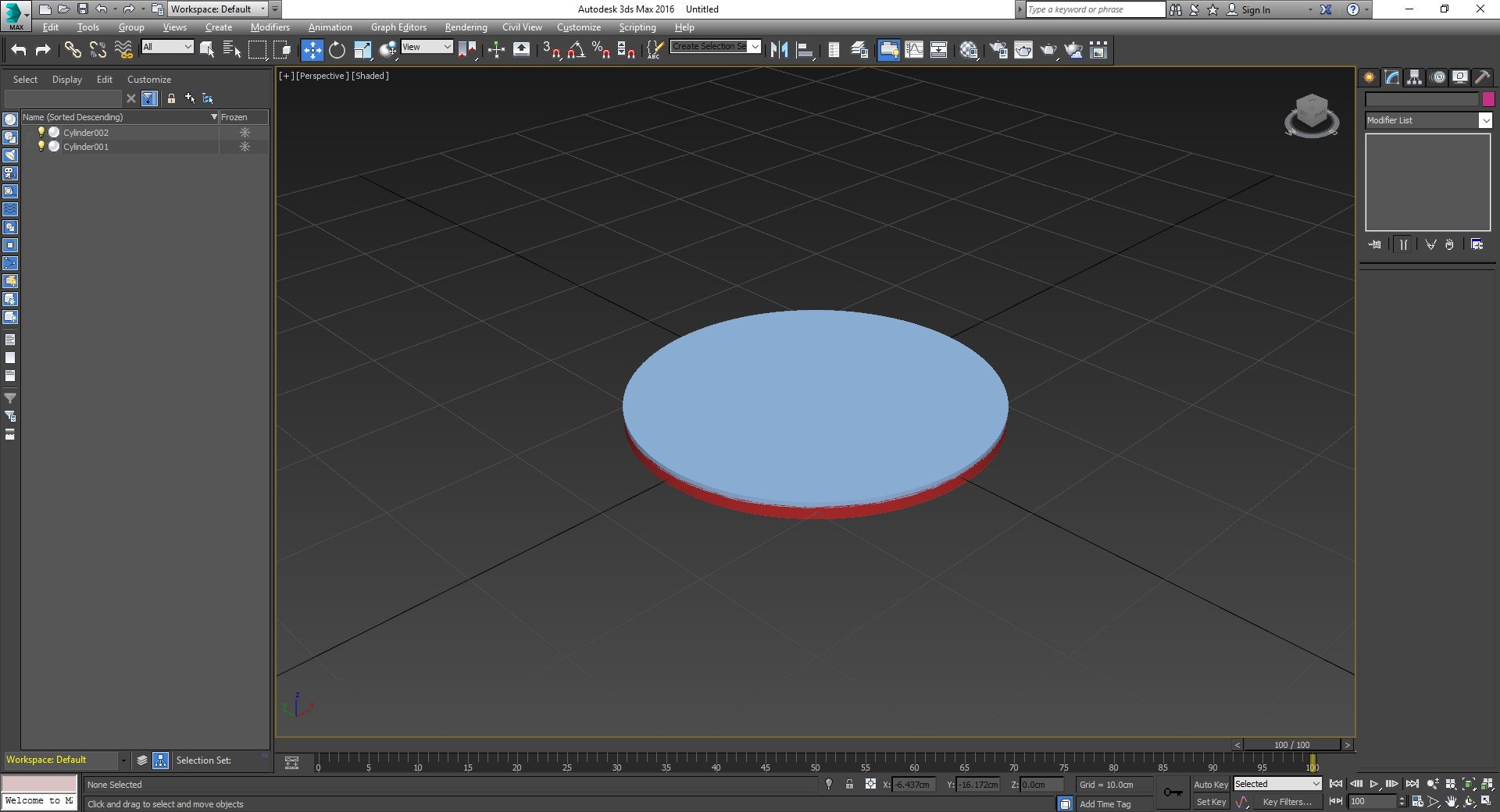The width and height of the screenshot is (1500, 812).
Task: Toggle 3D Snaps on
Action: click(552, 50)
